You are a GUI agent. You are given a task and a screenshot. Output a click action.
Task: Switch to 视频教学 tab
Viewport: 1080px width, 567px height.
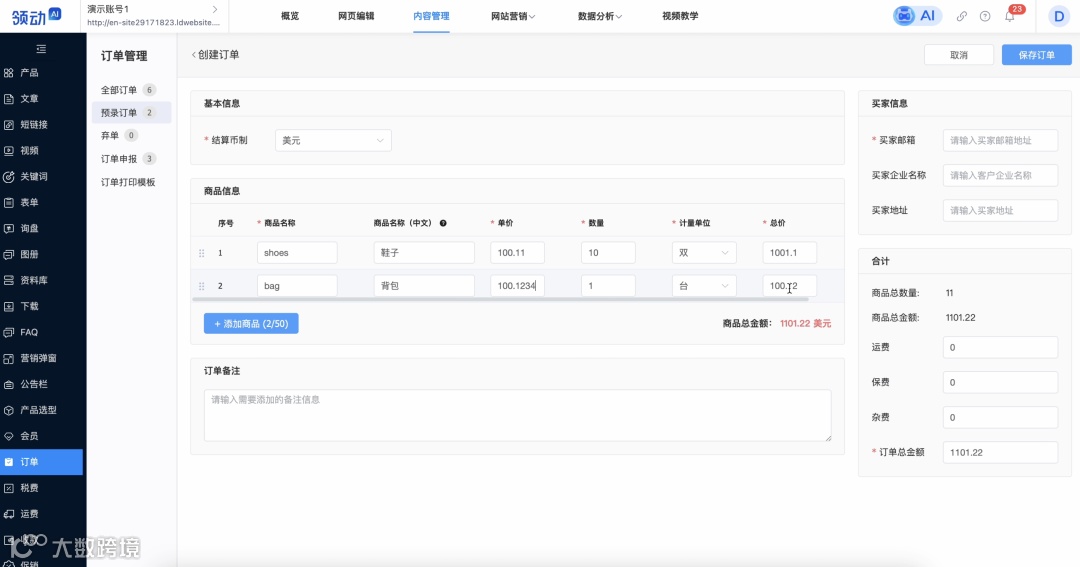tap(681, 16)
